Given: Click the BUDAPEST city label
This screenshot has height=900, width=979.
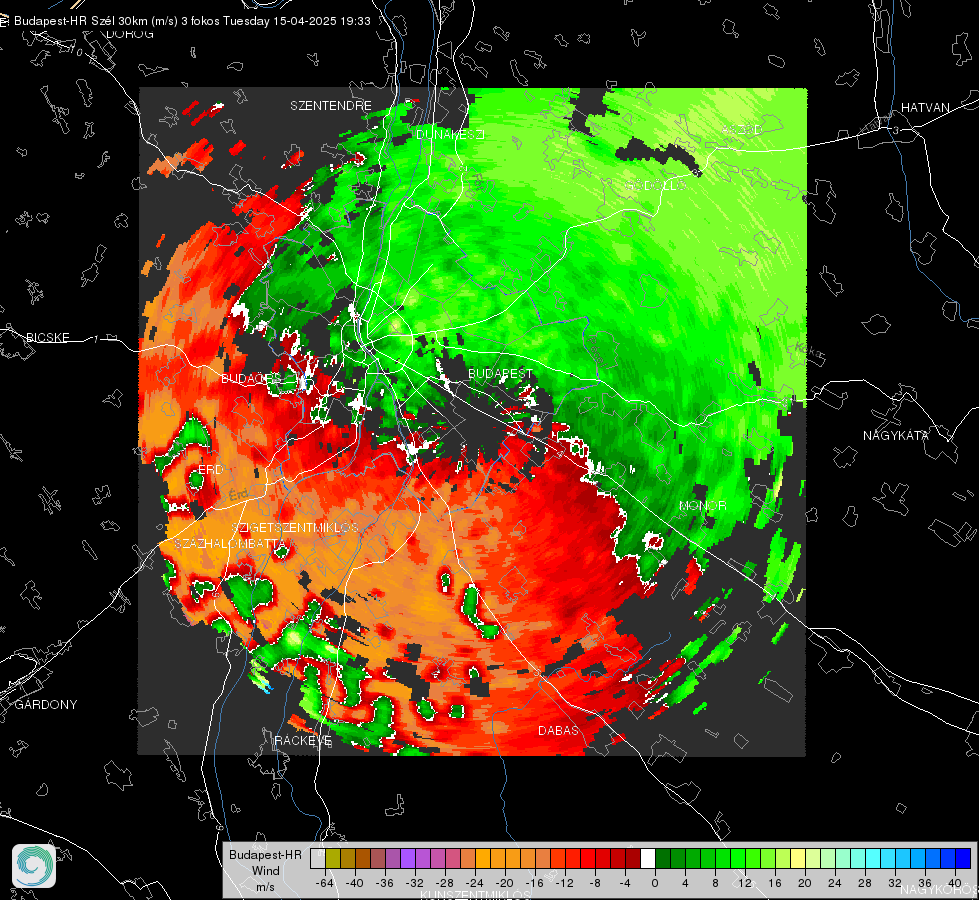Looking at the screenshot, I should (x=500, y=373).
